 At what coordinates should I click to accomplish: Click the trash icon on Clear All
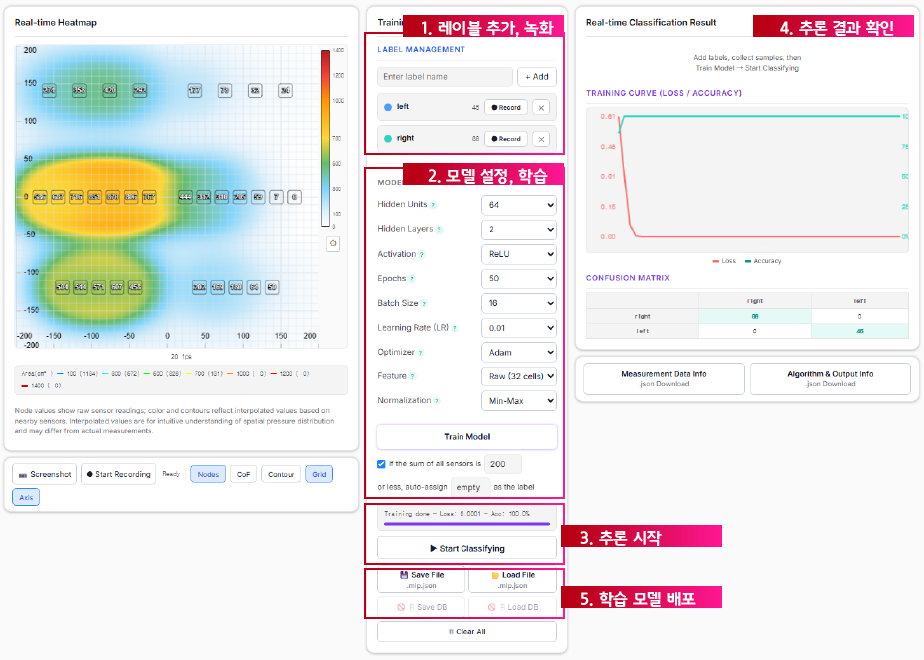pos(451,632)
